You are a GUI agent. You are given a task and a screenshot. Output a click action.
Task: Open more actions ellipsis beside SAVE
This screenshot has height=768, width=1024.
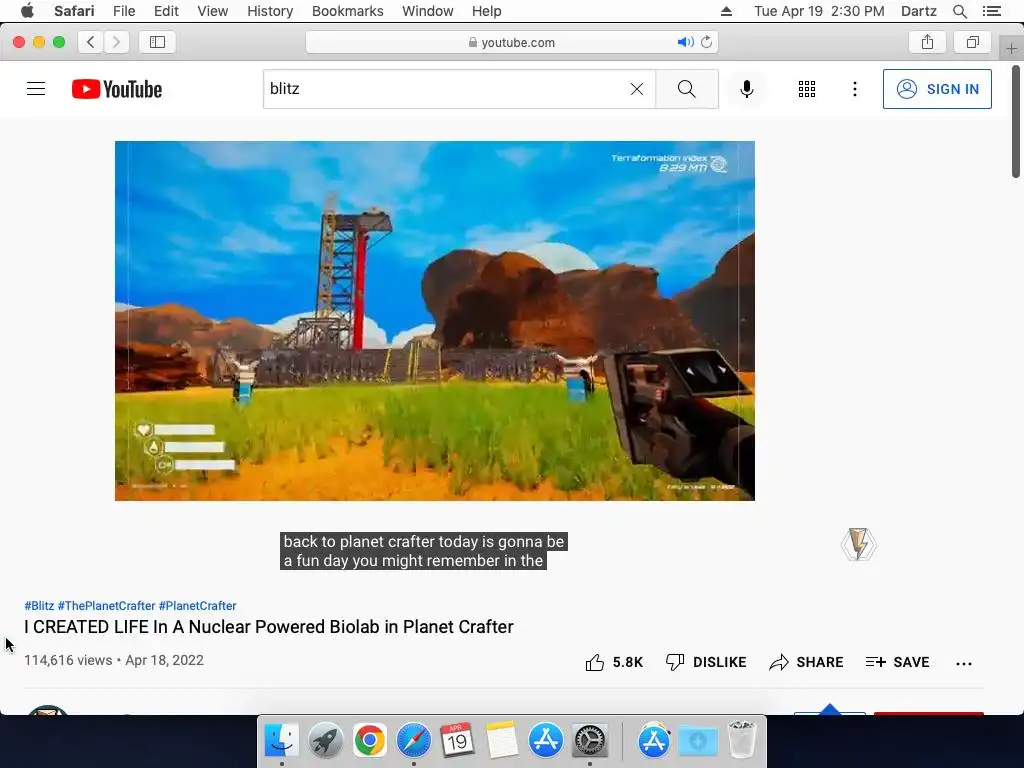click(x=964, y=664)
